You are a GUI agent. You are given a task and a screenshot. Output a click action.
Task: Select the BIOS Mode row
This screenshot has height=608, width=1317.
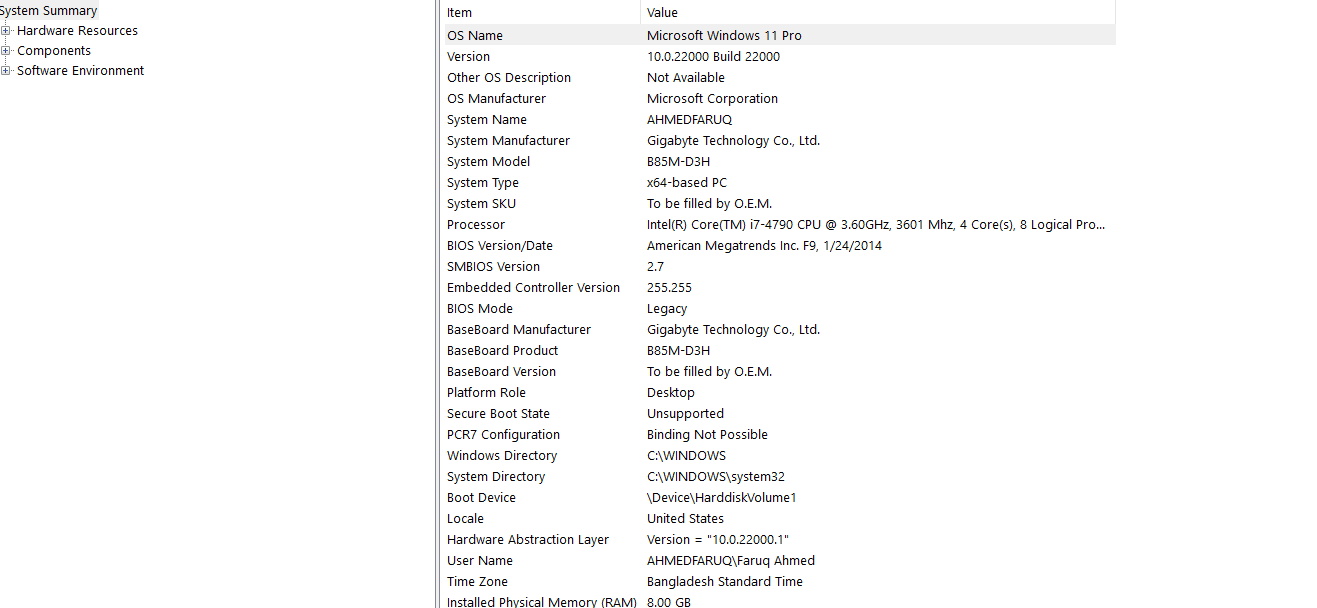(x=778, y=309)
